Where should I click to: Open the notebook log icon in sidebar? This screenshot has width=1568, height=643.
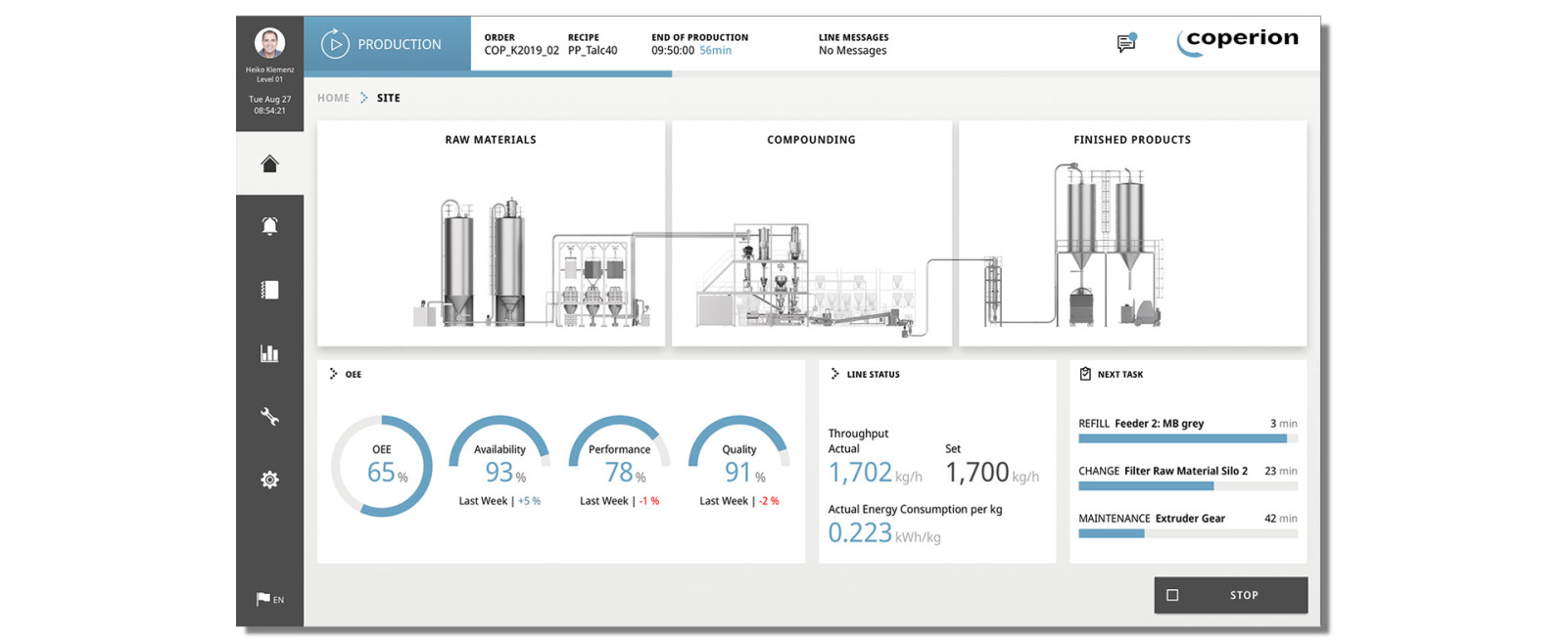pyautogui.click(x=269, y=290)
